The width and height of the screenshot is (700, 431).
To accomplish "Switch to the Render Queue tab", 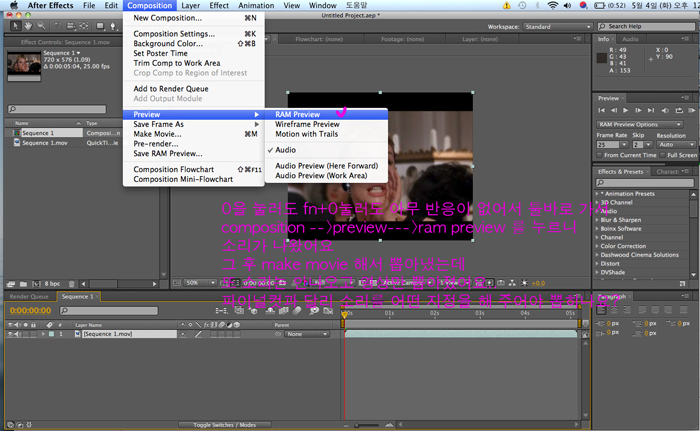I will [29, 297].
